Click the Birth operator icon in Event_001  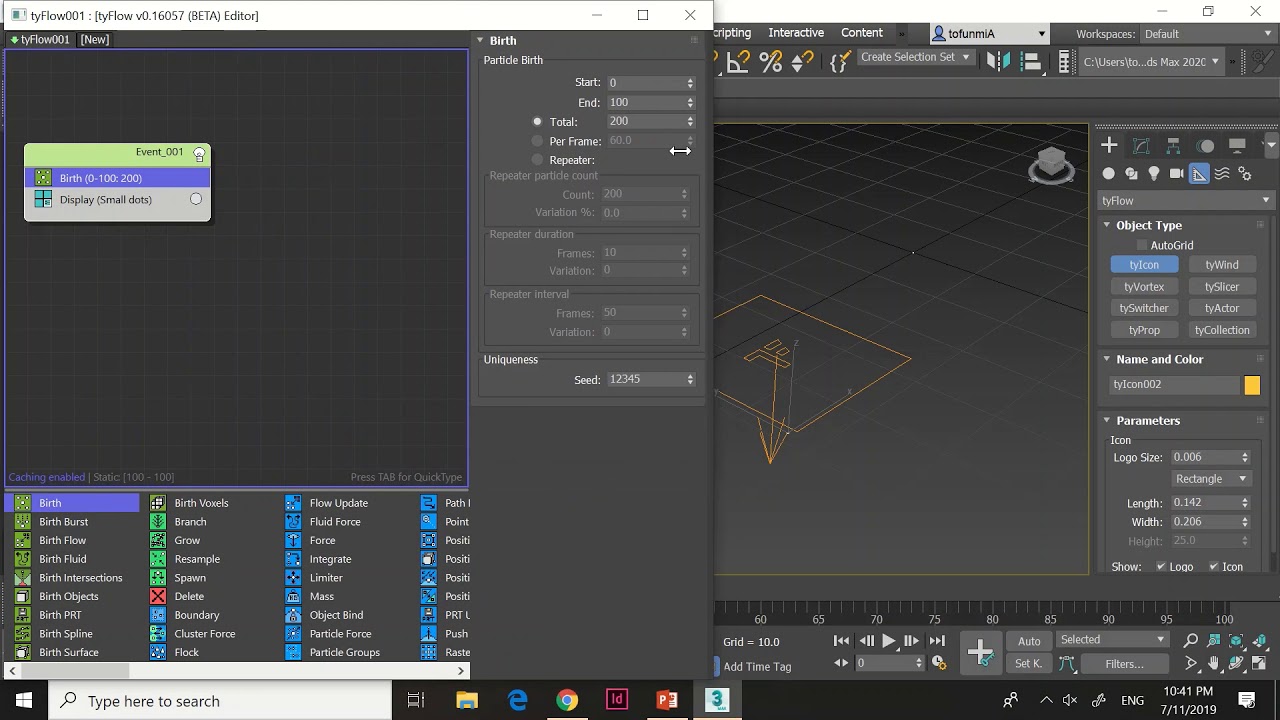point(43,178)
